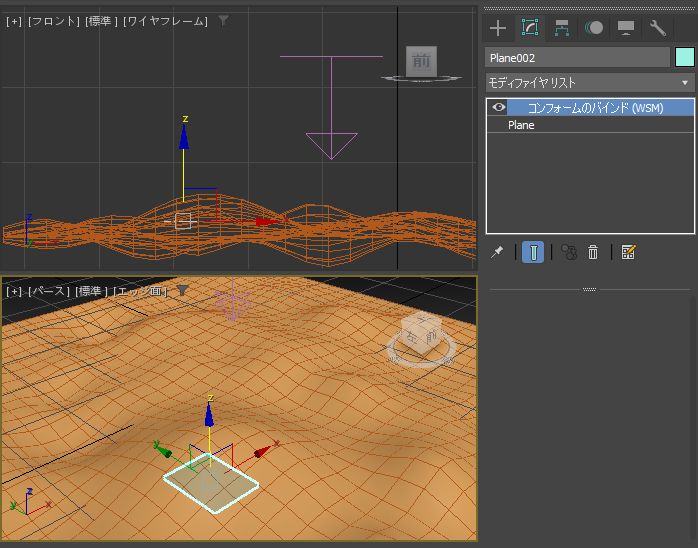Viewport: 698px width, 548px height.
Task: Remove modifier with the trash icon
Action: click(x=593, y=252)
